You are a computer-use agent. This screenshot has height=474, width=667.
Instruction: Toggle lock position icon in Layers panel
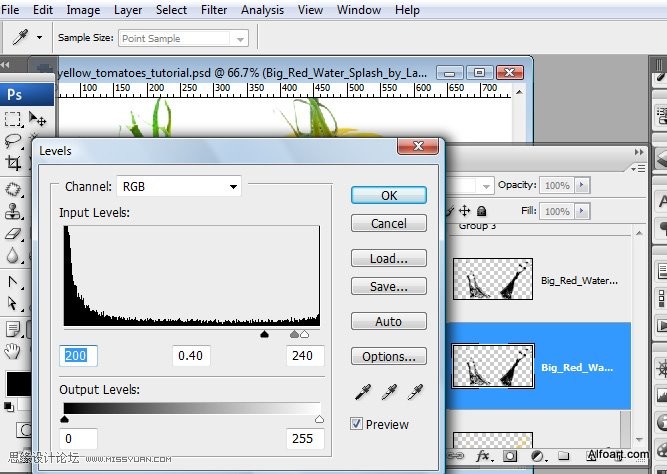[x=465, y=211]
